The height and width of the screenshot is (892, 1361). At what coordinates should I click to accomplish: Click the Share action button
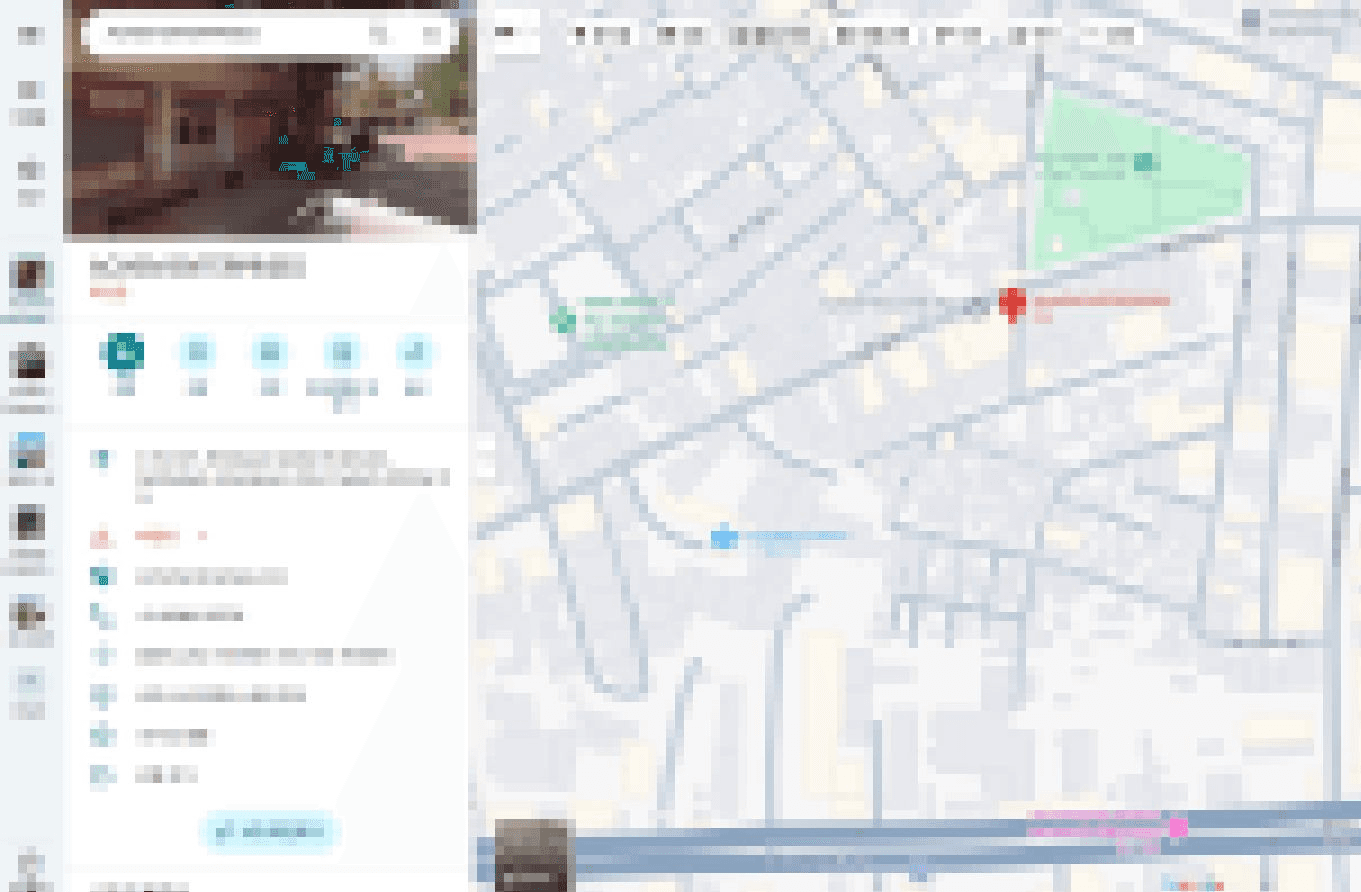(x=415, y=352)
